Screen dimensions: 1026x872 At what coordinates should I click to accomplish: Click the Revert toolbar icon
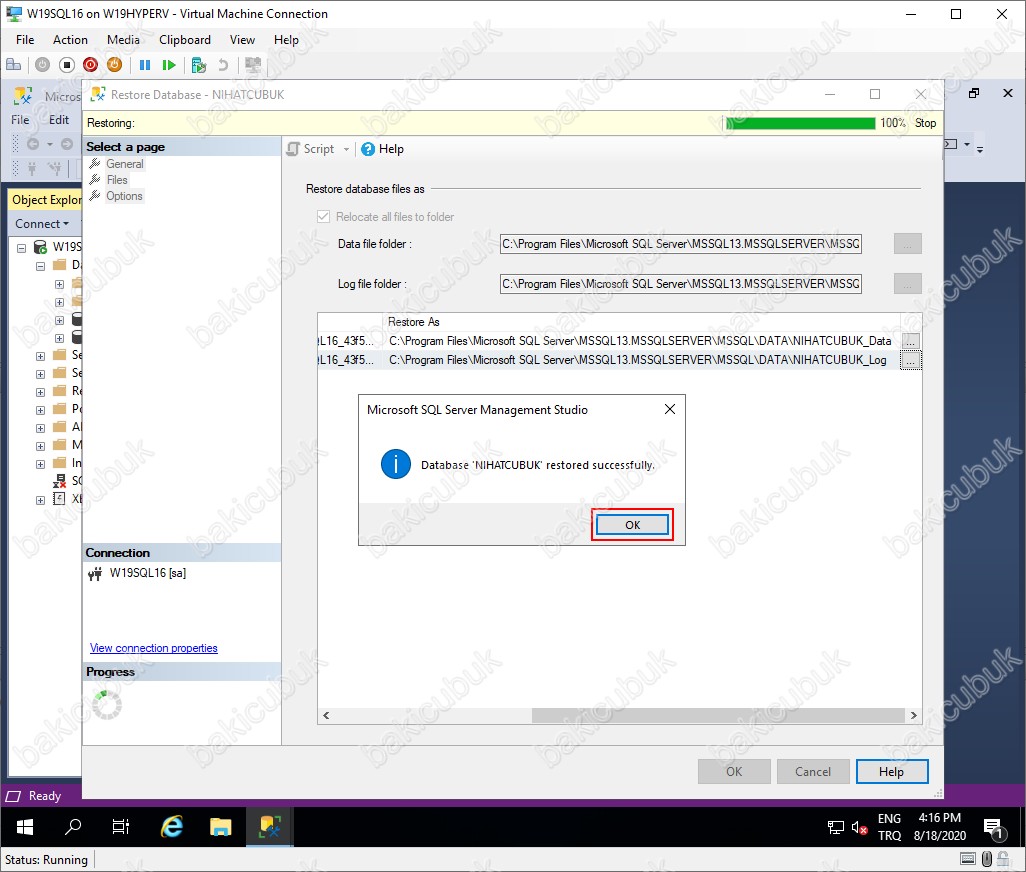[x=223, y=65]
